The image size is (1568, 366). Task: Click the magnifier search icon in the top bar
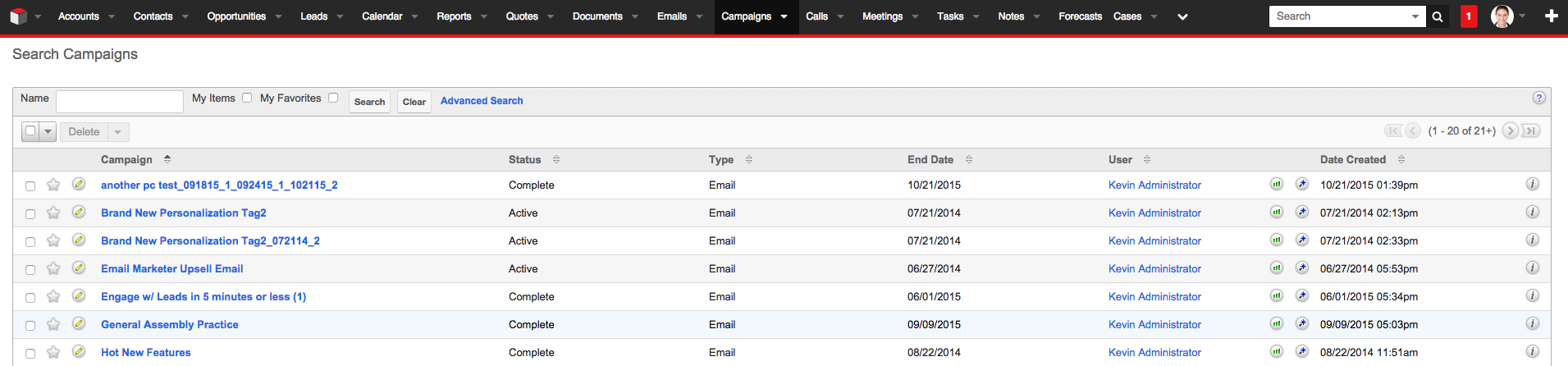[1438, 16]
